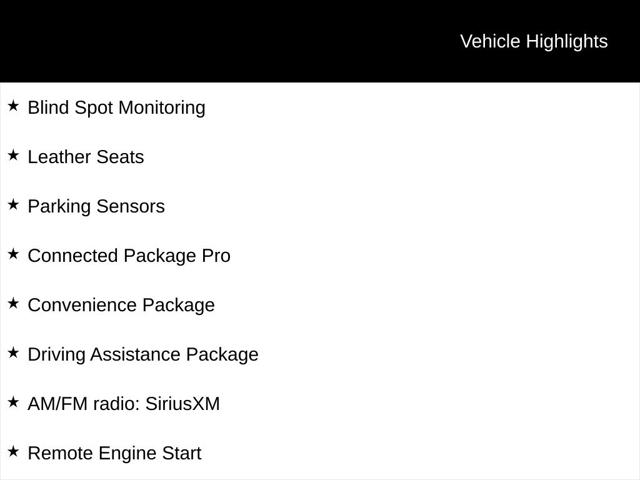This screenshot has width=640, height=480.
Task: Click the word "SiriusXM"
Action: [182, 404]
